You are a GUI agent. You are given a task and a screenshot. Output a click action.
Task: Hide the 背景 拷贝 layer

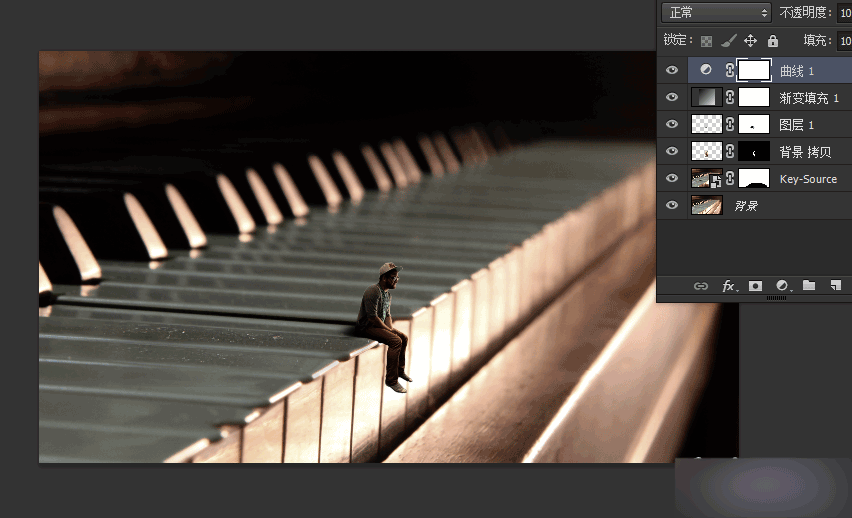[672, 151]
